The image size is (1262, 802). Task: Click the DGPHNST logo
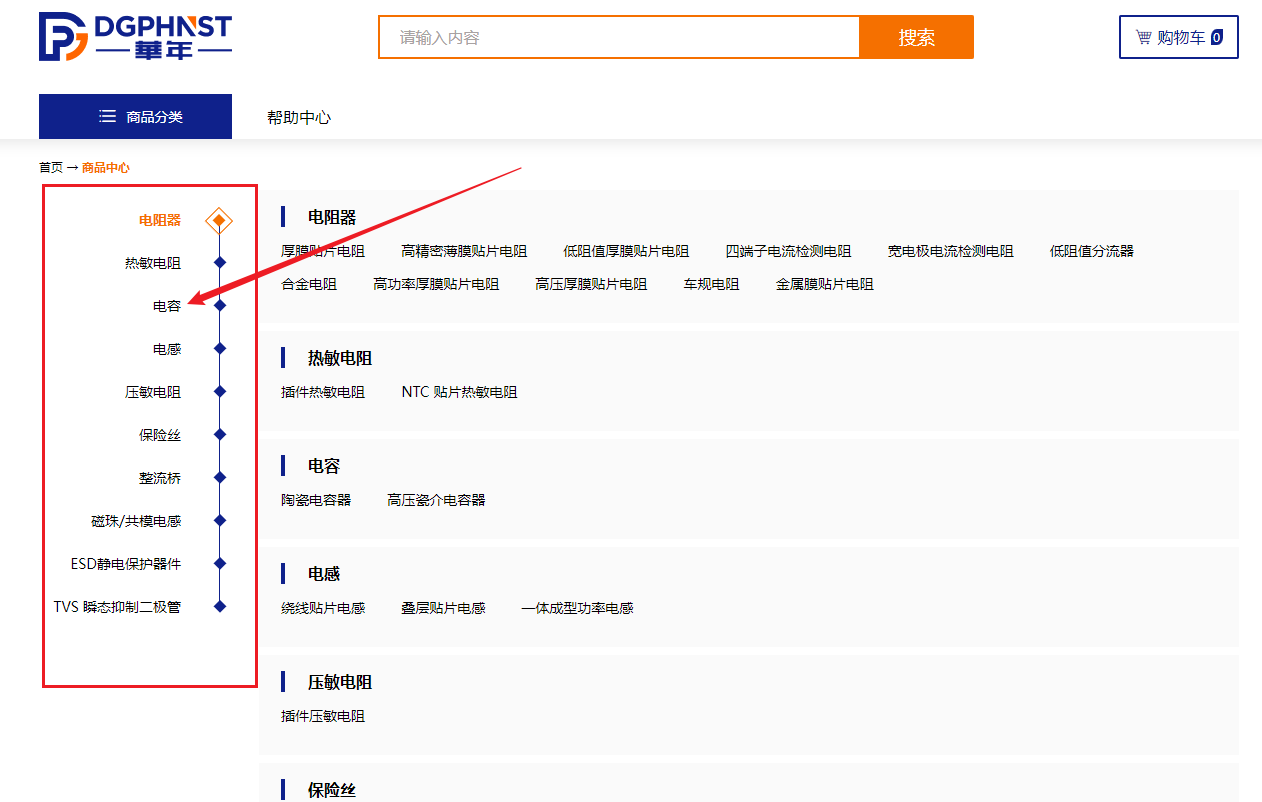pyautogui.click(x=135, y=37)
